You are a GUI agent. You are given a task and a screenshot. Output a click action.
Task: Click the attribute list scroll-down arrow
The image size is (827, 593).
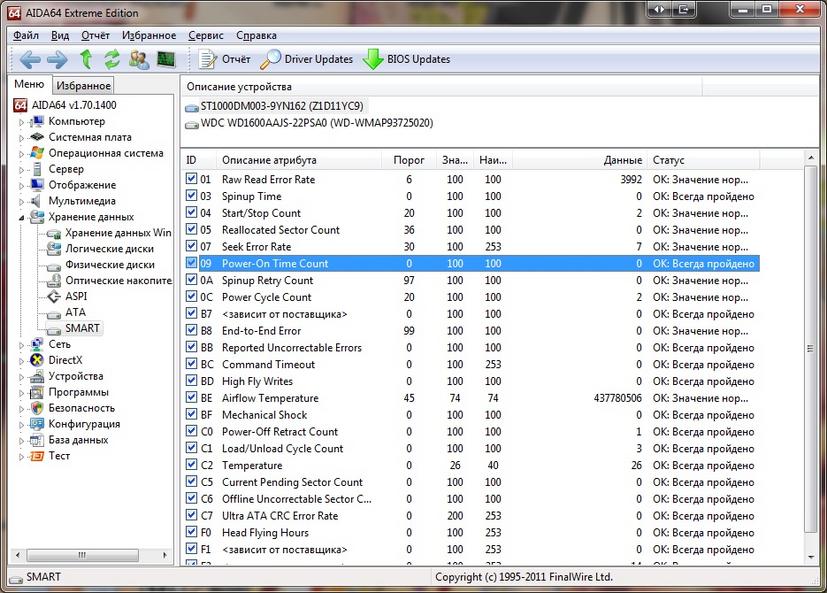pyautogui.click(x=811, y=558)
